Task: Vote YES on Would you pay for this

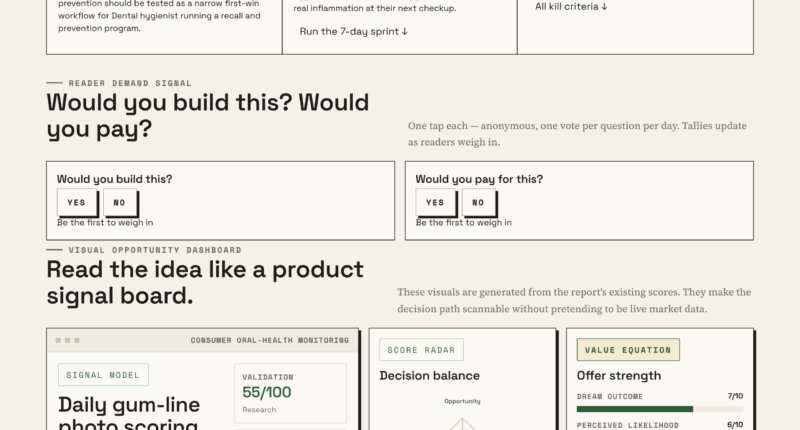Action: [x=435, y=203]
